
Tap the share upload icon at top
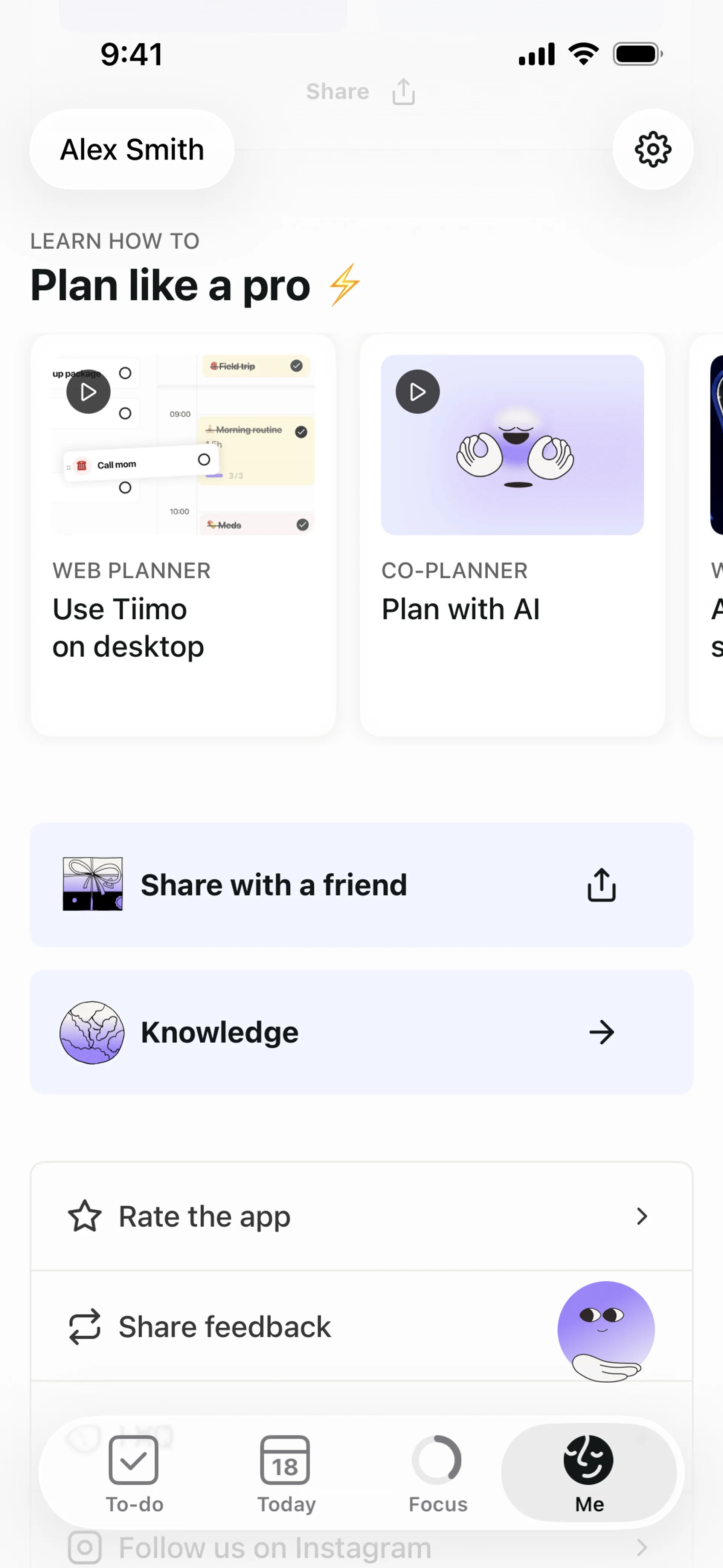pyautogui.click(x=404, y=92)
